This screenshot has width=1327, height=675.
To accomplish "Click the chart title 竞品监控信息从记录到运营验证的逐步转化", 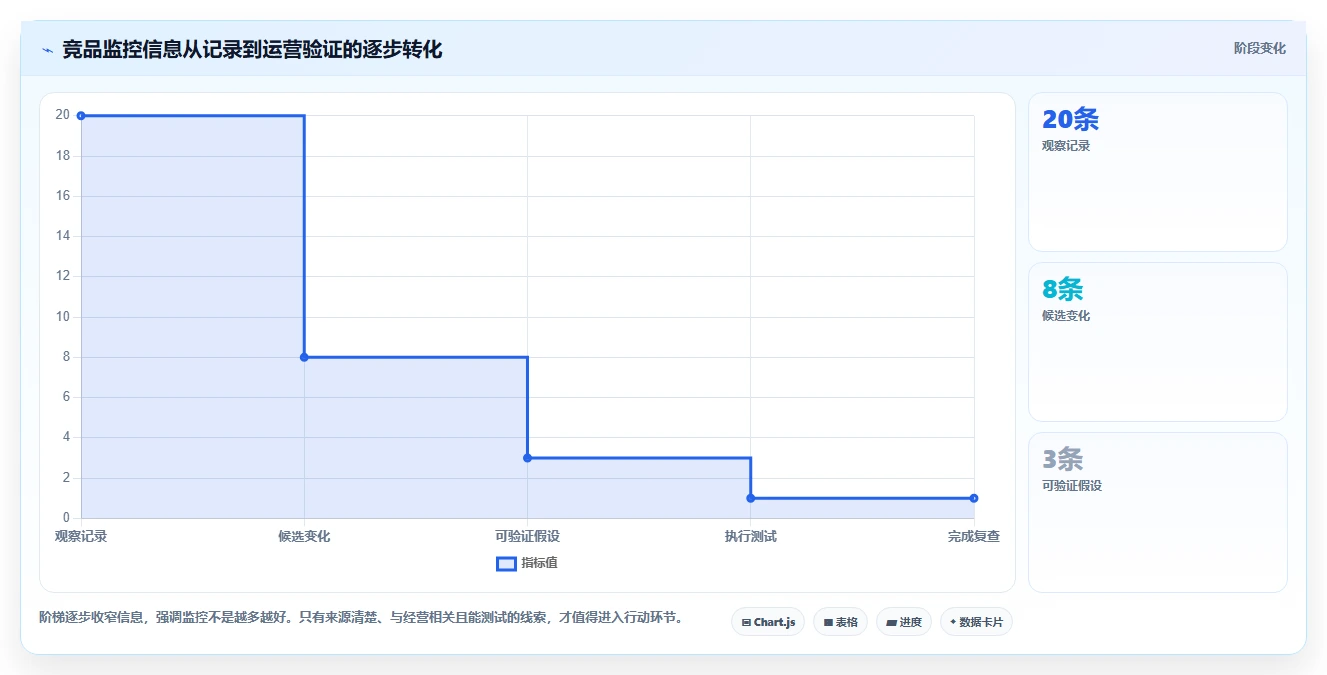I will pos(252,49).
